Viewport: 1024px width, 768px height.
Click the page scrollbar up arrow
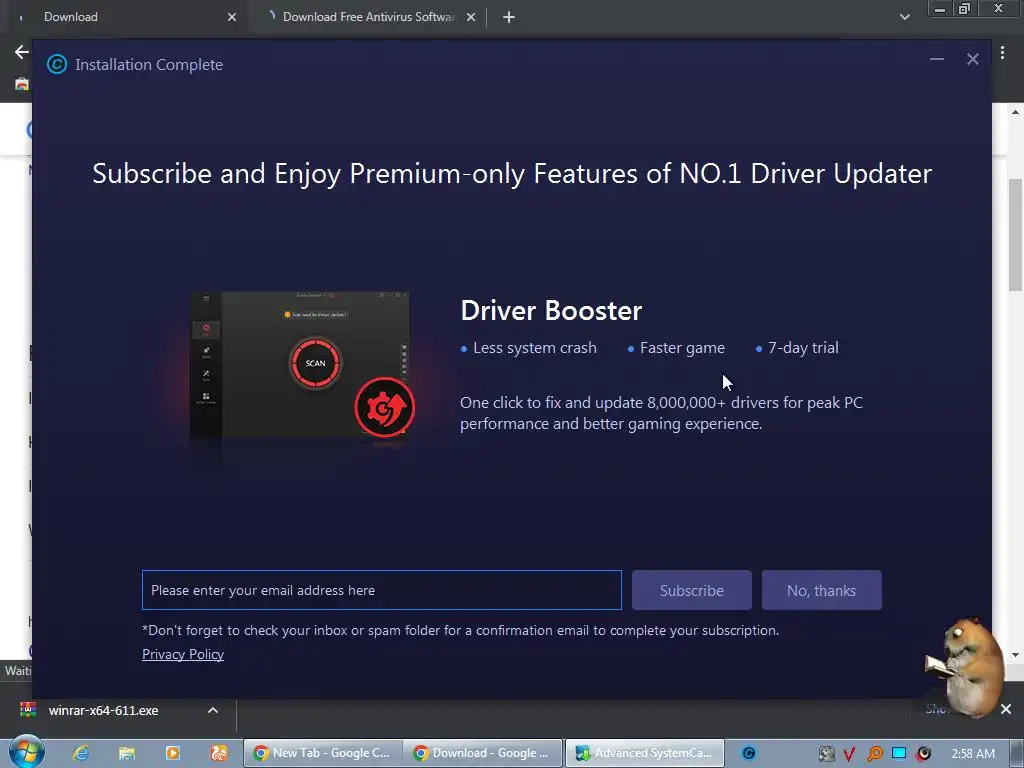[1015, 112]
